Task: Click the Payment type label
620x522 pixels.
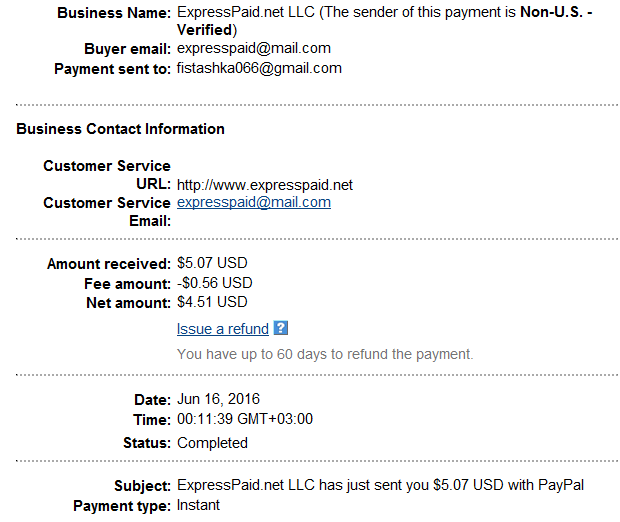Action: [x=122, y=506]
